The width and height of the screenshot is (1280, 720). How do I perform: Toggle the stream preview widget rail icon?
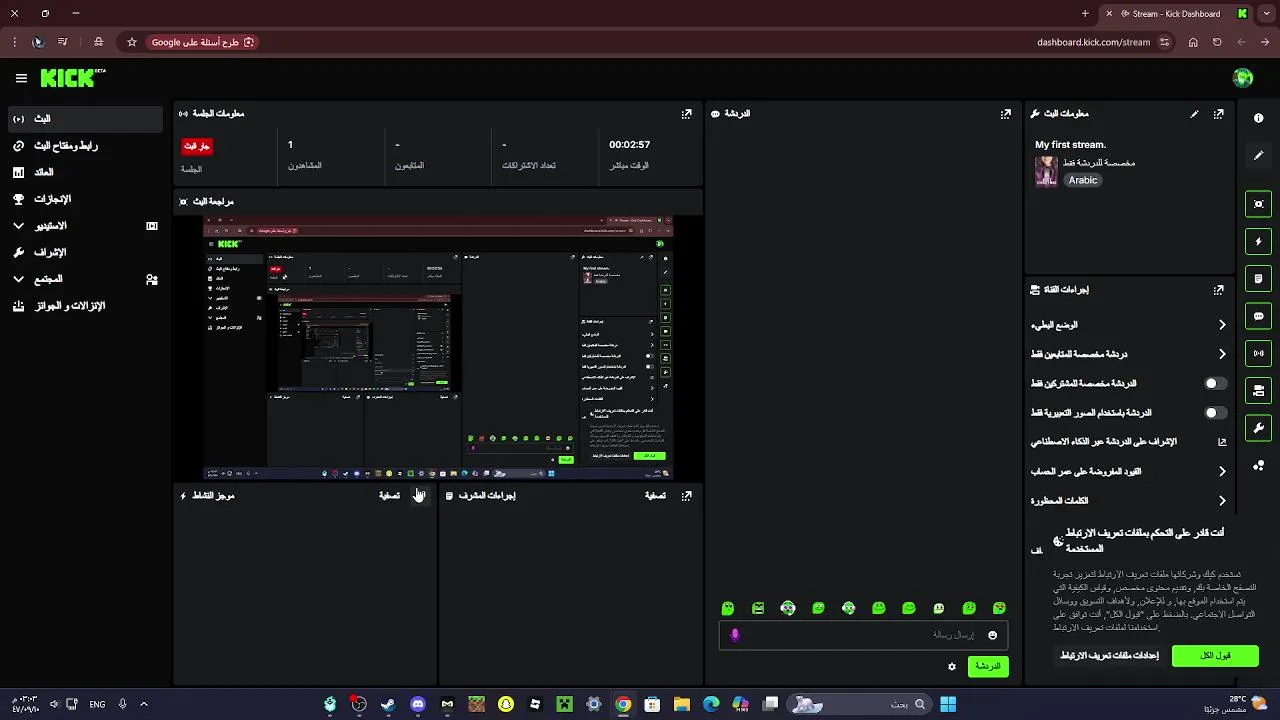click(1258, 204)
